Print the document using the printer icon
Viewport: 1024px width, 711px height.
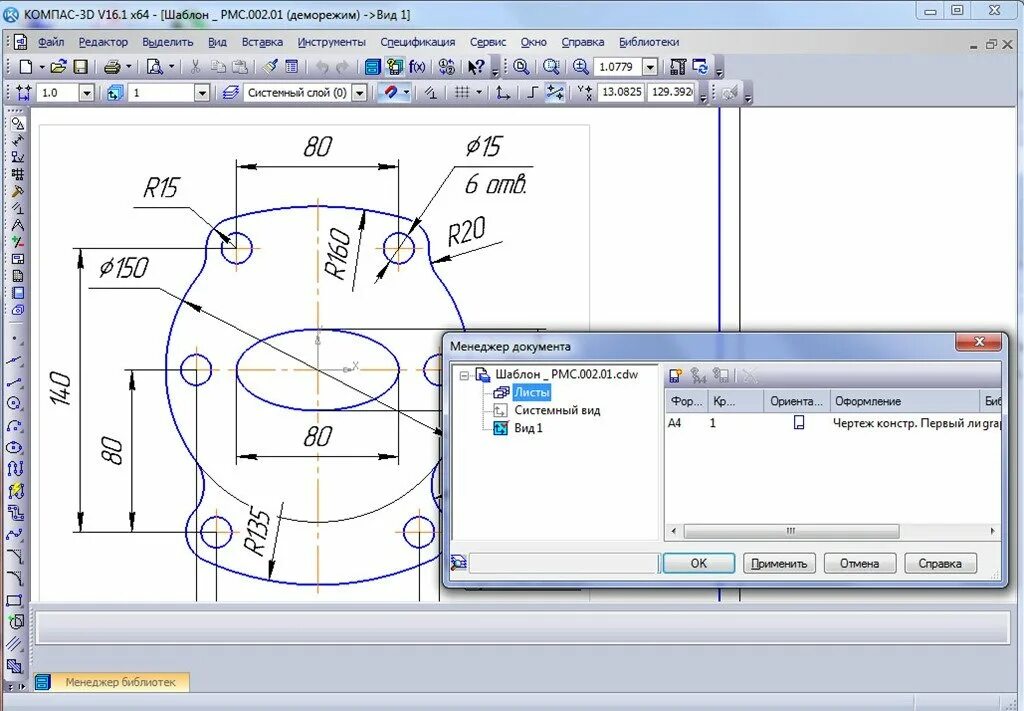(112, 67)
